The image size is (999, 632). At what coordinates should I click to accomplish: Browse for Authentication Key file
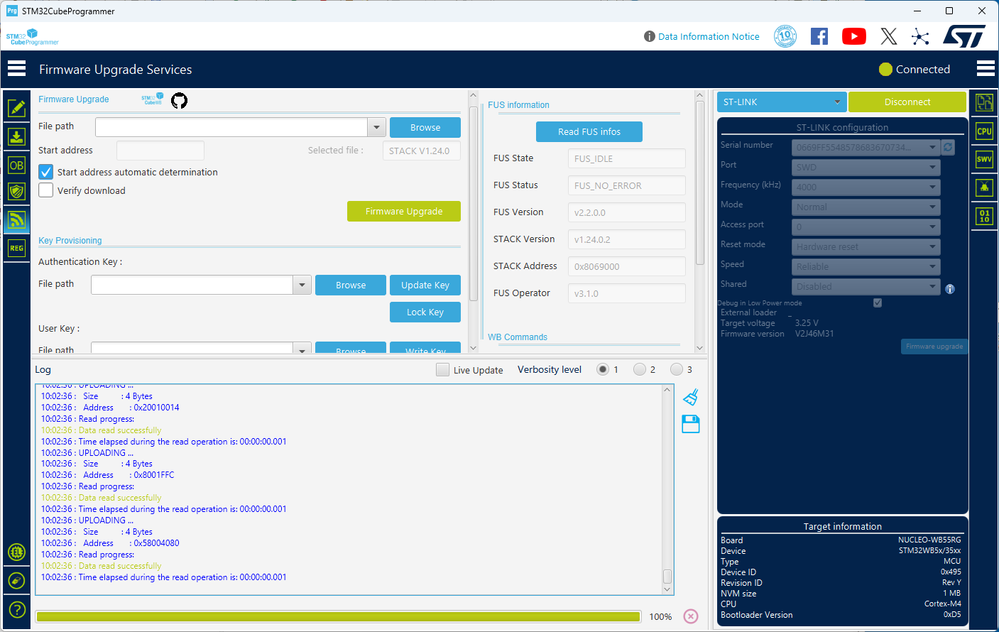click(350, 285)
